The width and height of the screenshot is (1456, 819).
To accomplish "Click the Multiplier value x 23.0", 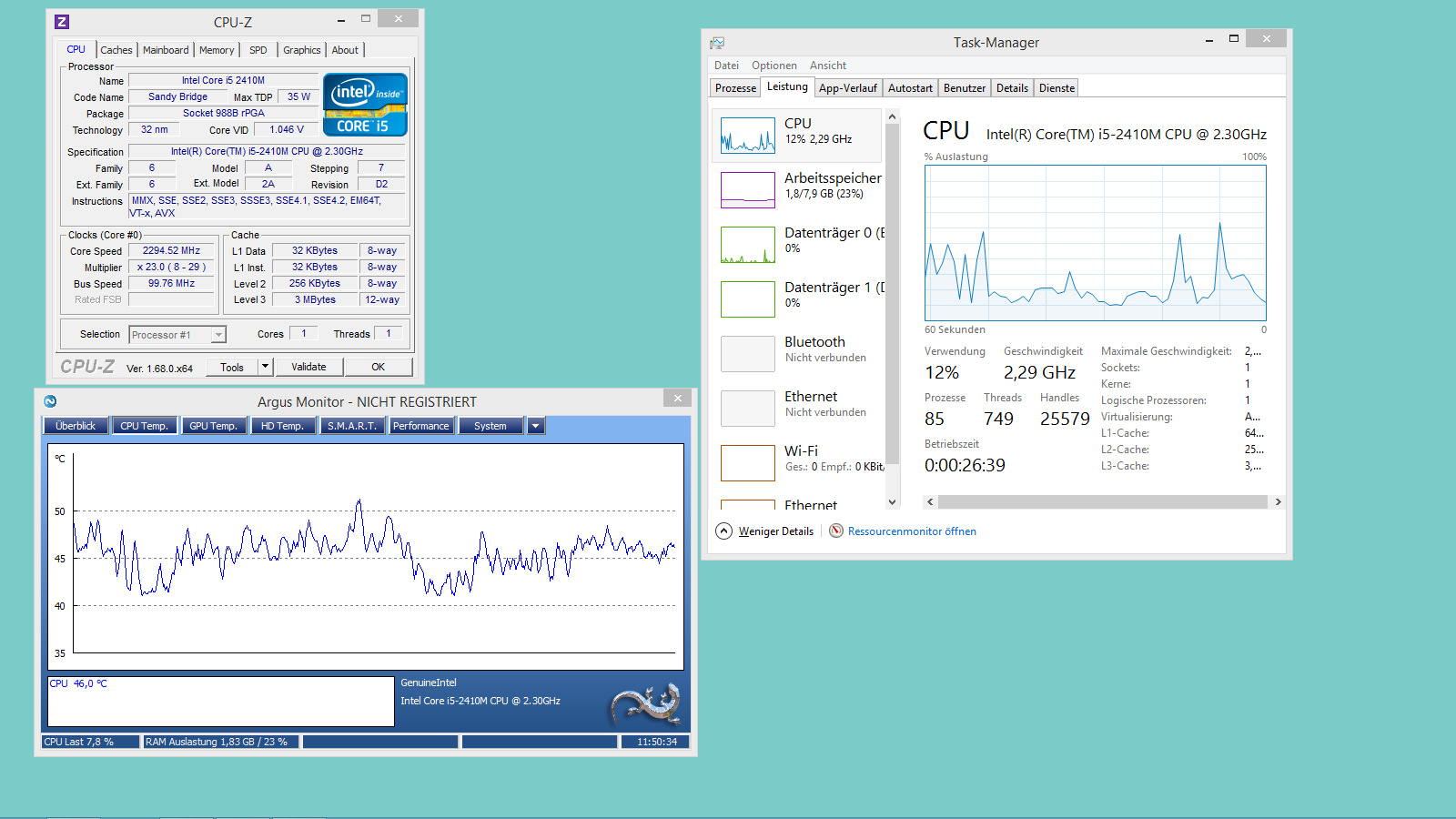I will (171, 267).
